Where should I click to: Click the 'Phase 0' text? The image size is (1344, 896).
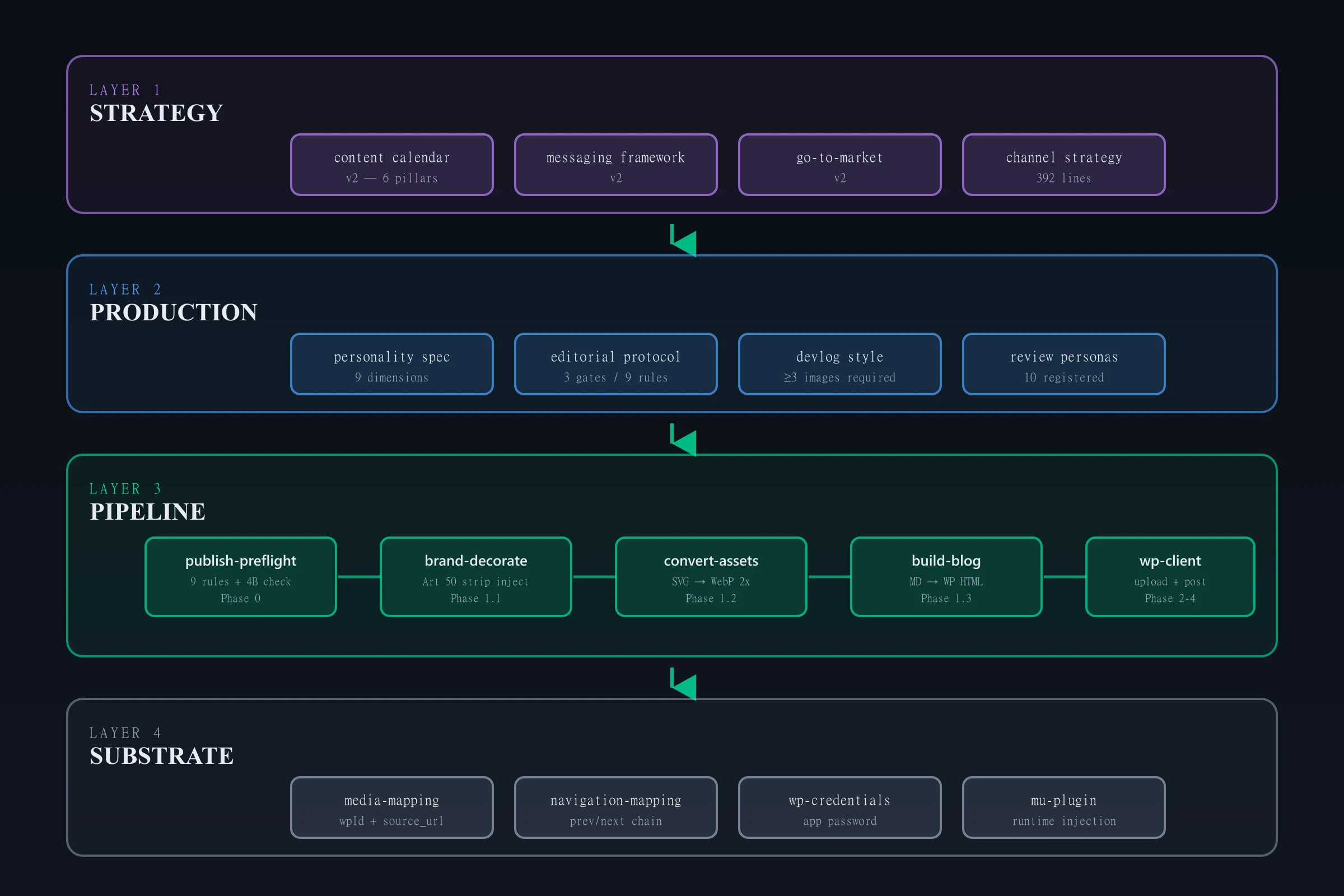241,598
